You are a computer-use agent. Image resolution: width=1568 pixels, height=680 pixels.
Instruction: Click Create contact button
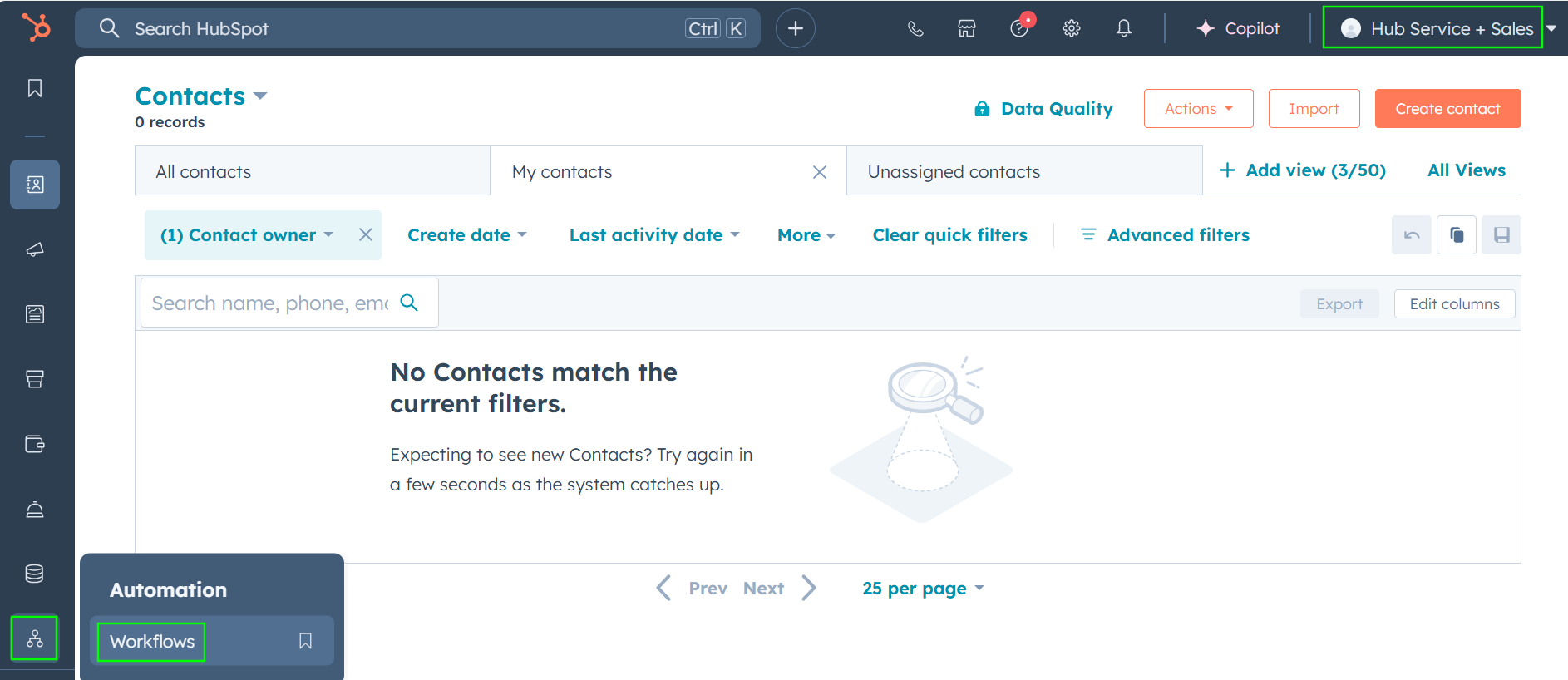pyautogui.click(x=1448, y=109)
